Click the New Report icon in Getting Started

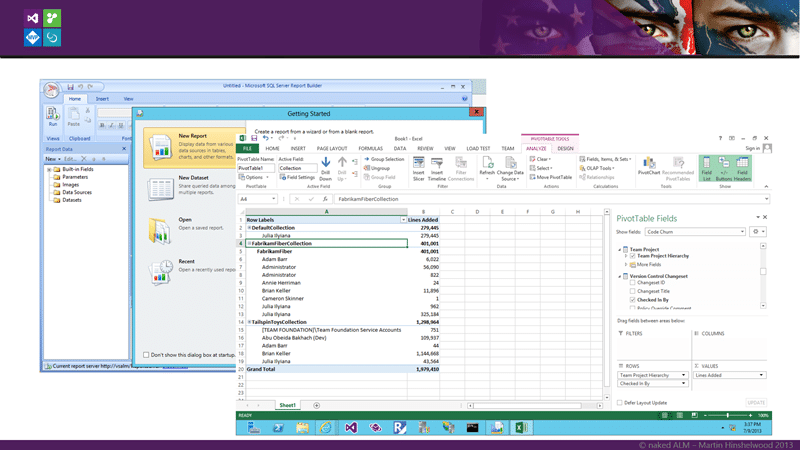pyautogui.click(x=161, y=147)
